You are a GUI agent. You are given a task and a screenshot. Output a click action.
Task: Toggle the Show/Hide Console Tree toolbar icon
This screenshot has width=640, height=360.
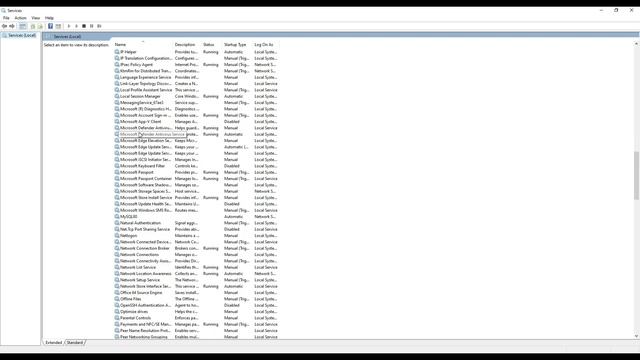click(x=22, y=26)
